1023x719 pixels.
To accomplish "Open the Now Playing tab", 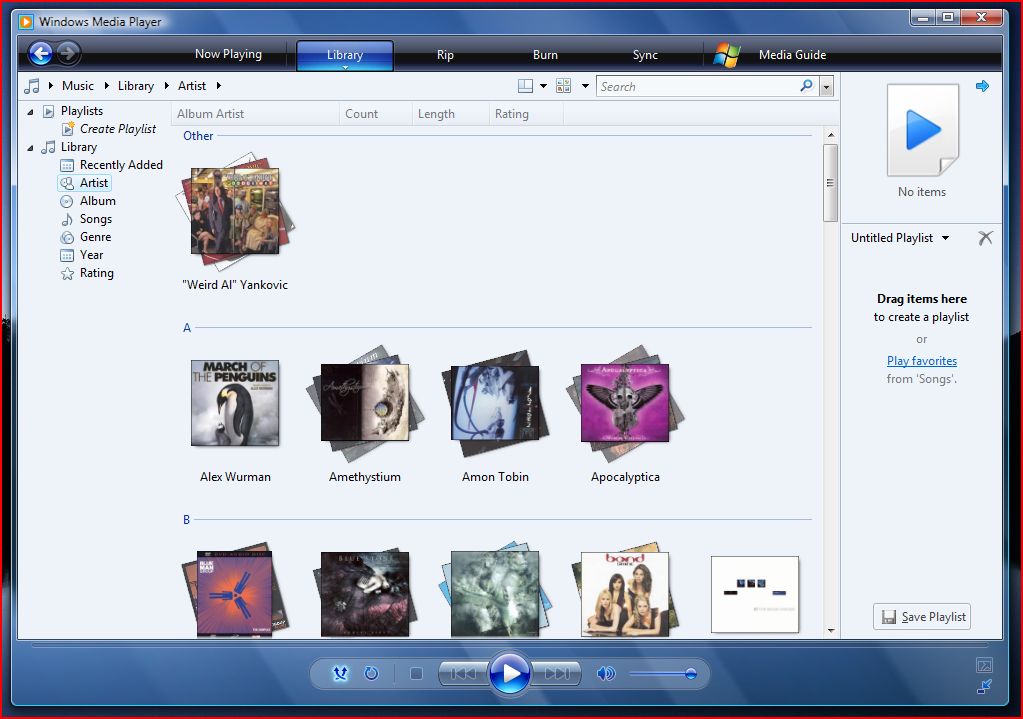I will [228, 54].
